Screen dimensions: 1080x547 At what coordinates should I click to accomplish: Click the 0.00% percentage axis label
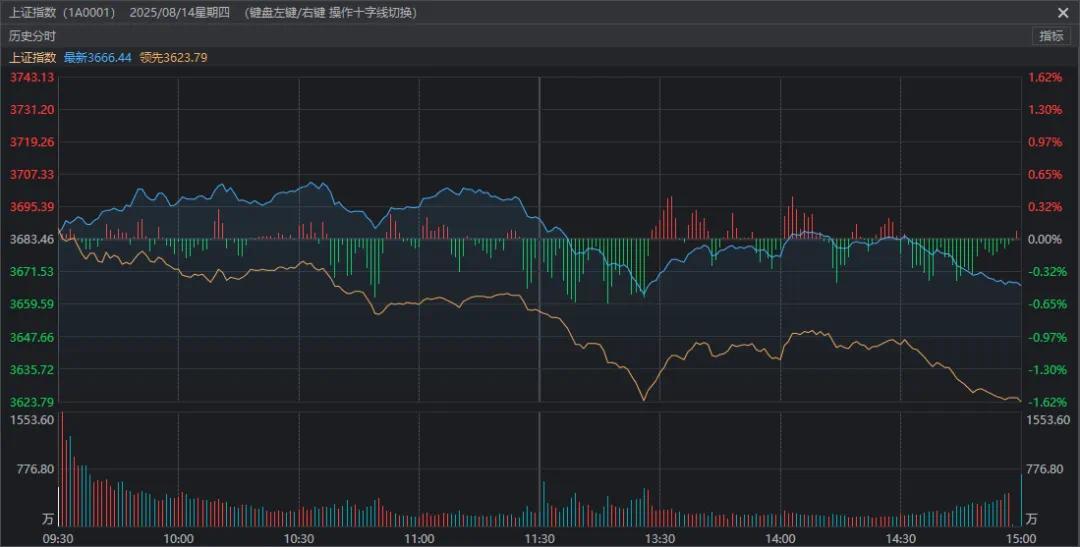[x=1045, y=239]
